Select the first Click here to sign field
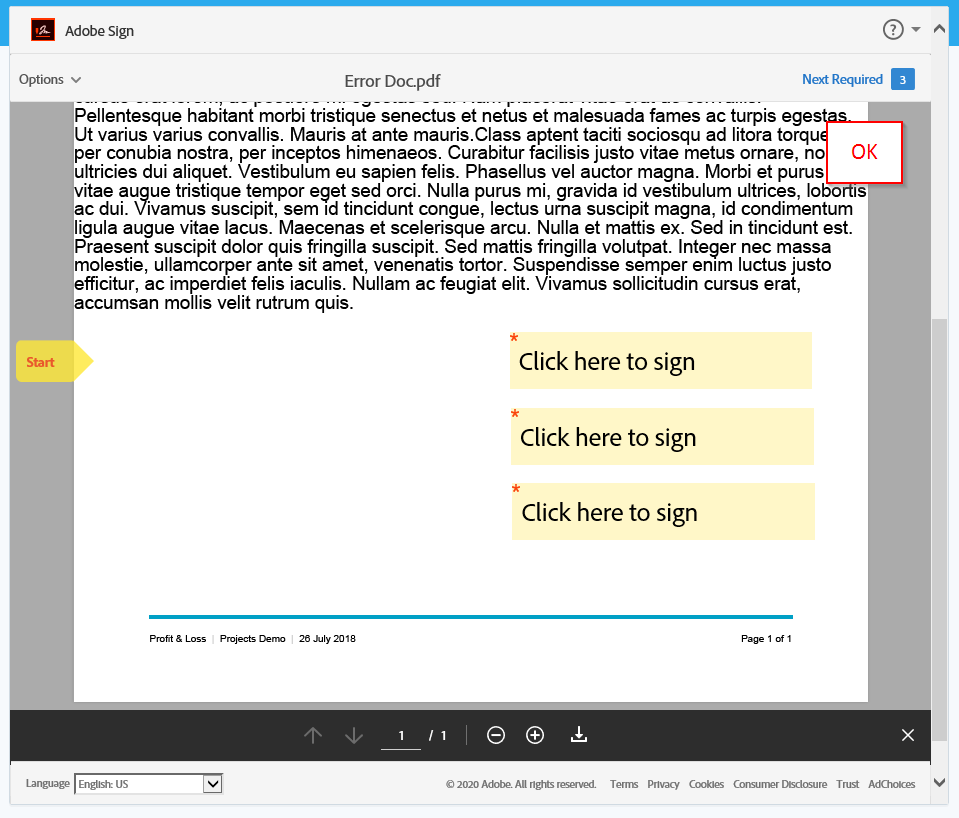This screenshot has height=818, width=959. coord(661,360)
